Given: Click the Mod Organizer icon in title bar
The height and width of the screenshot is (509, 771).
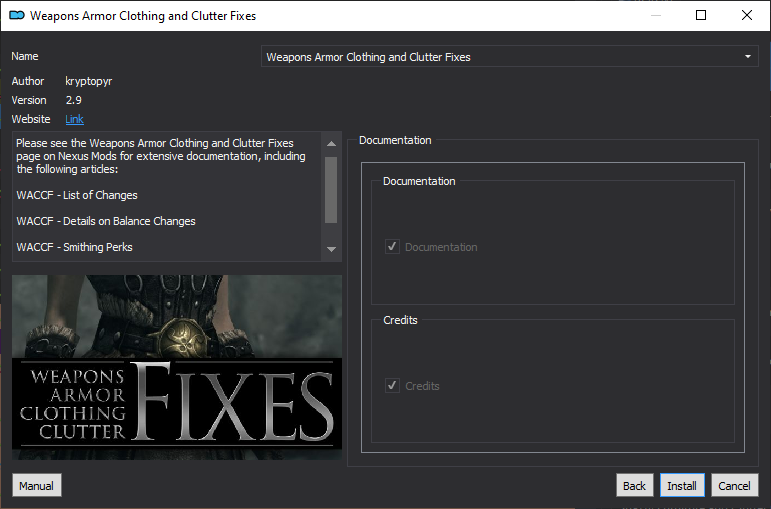Looking at the screenshot, I should 17,15.
